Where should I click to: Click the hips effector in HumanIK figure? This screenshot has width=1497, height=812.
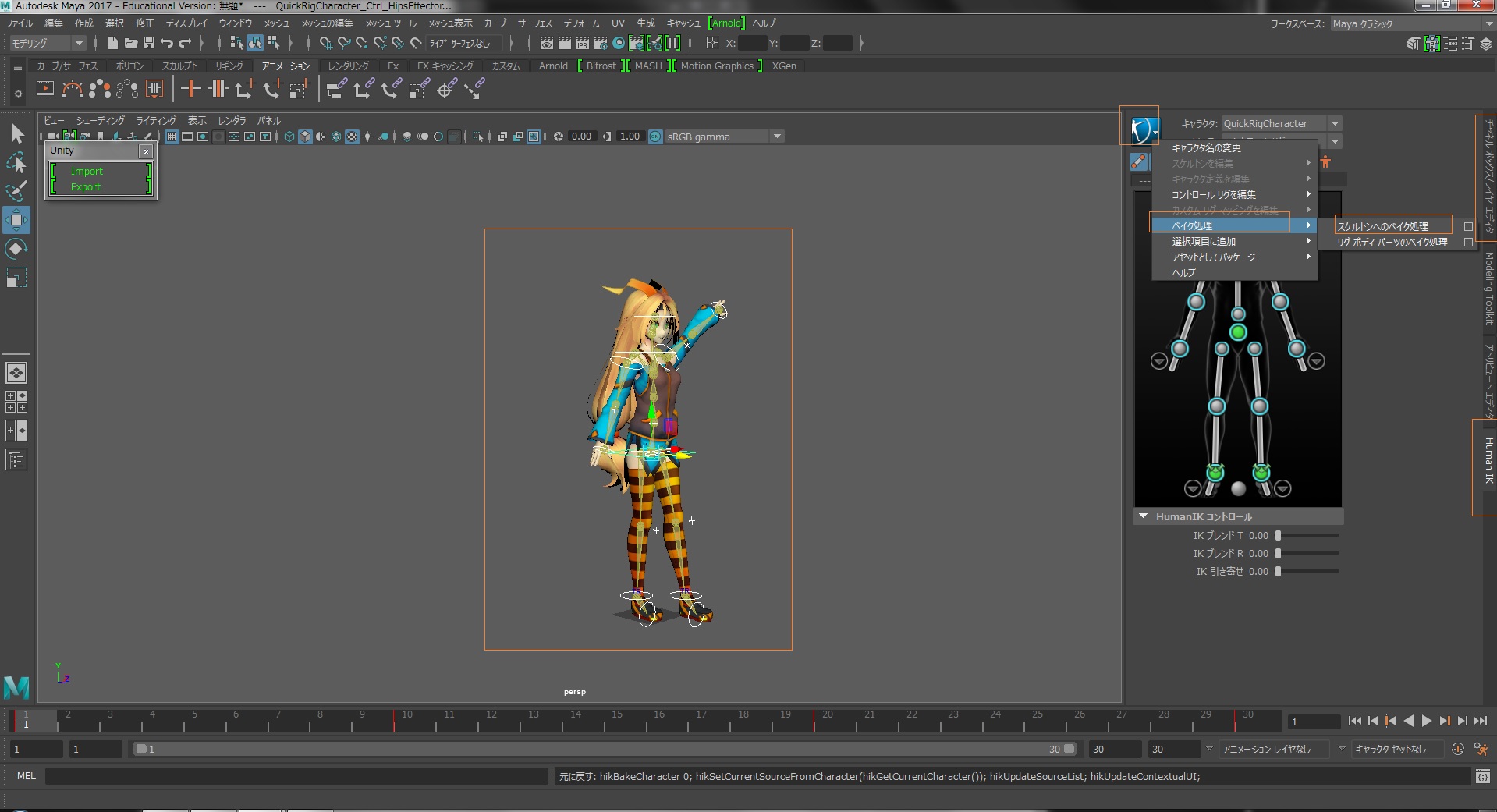[1238, 332]
